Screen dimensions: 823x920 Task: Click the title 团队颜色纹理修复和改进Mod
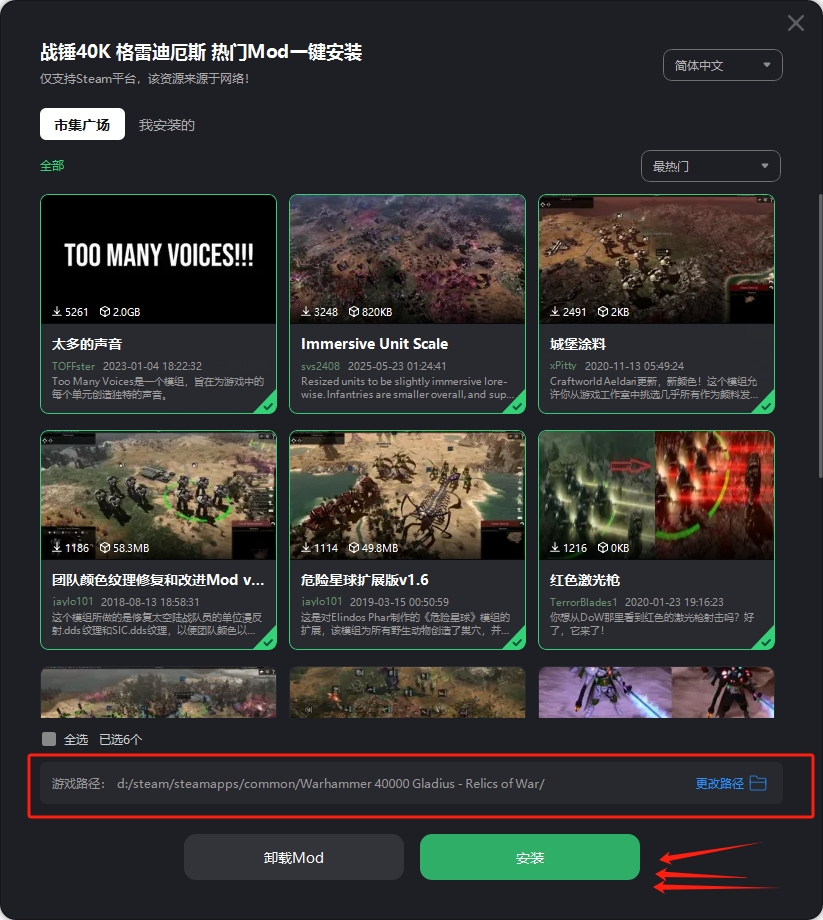[158, 580]
